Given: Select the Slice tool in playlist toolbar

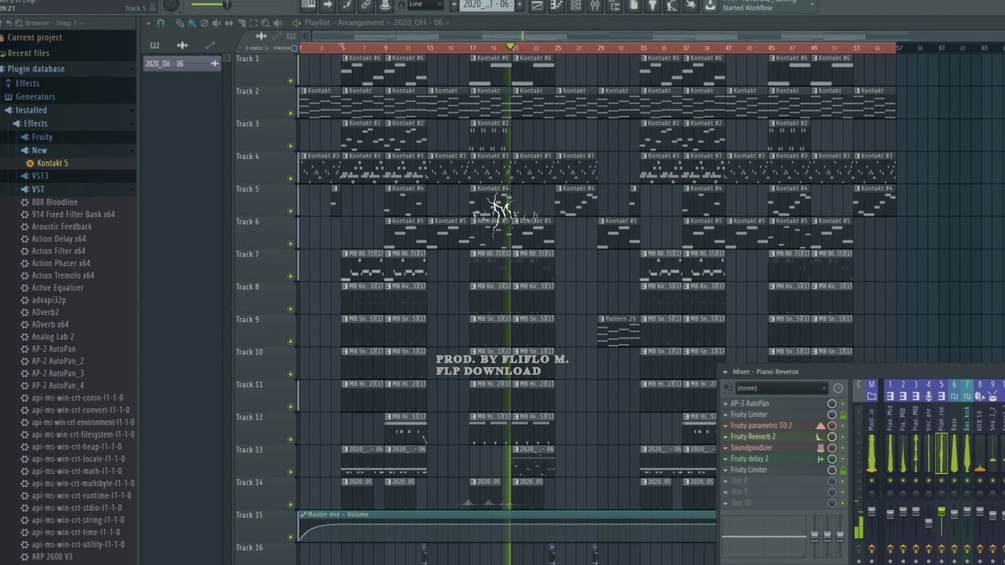Looking at the screenshot, I should [241, 23].
